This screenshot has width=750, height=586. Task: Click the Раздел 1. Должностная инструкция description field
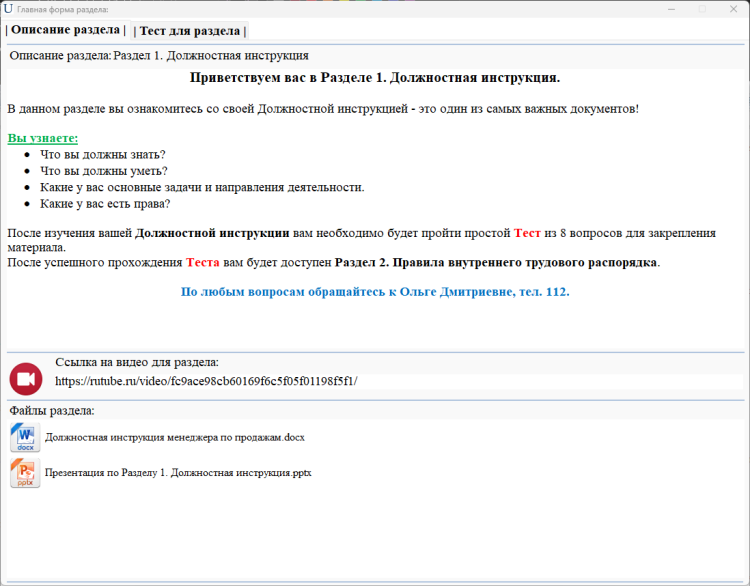click(x=211, y=56)
